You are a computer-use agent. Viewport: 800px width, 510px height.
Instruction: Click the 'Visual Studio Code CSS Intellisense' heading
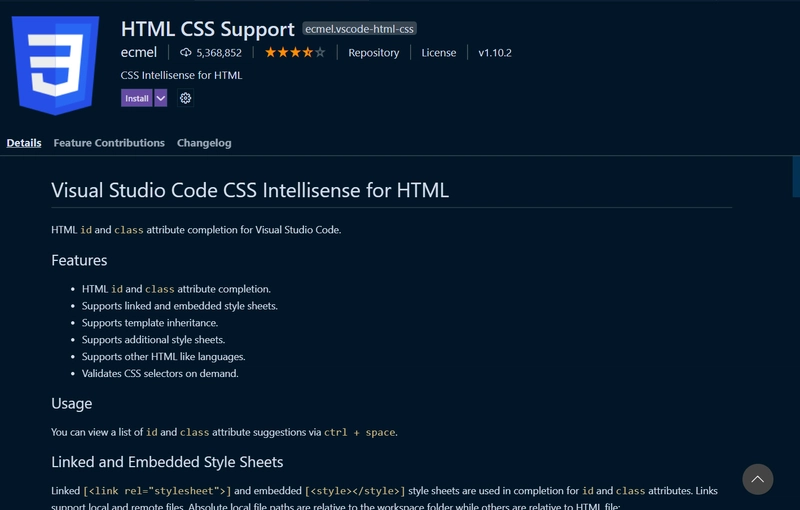[250, 190]
